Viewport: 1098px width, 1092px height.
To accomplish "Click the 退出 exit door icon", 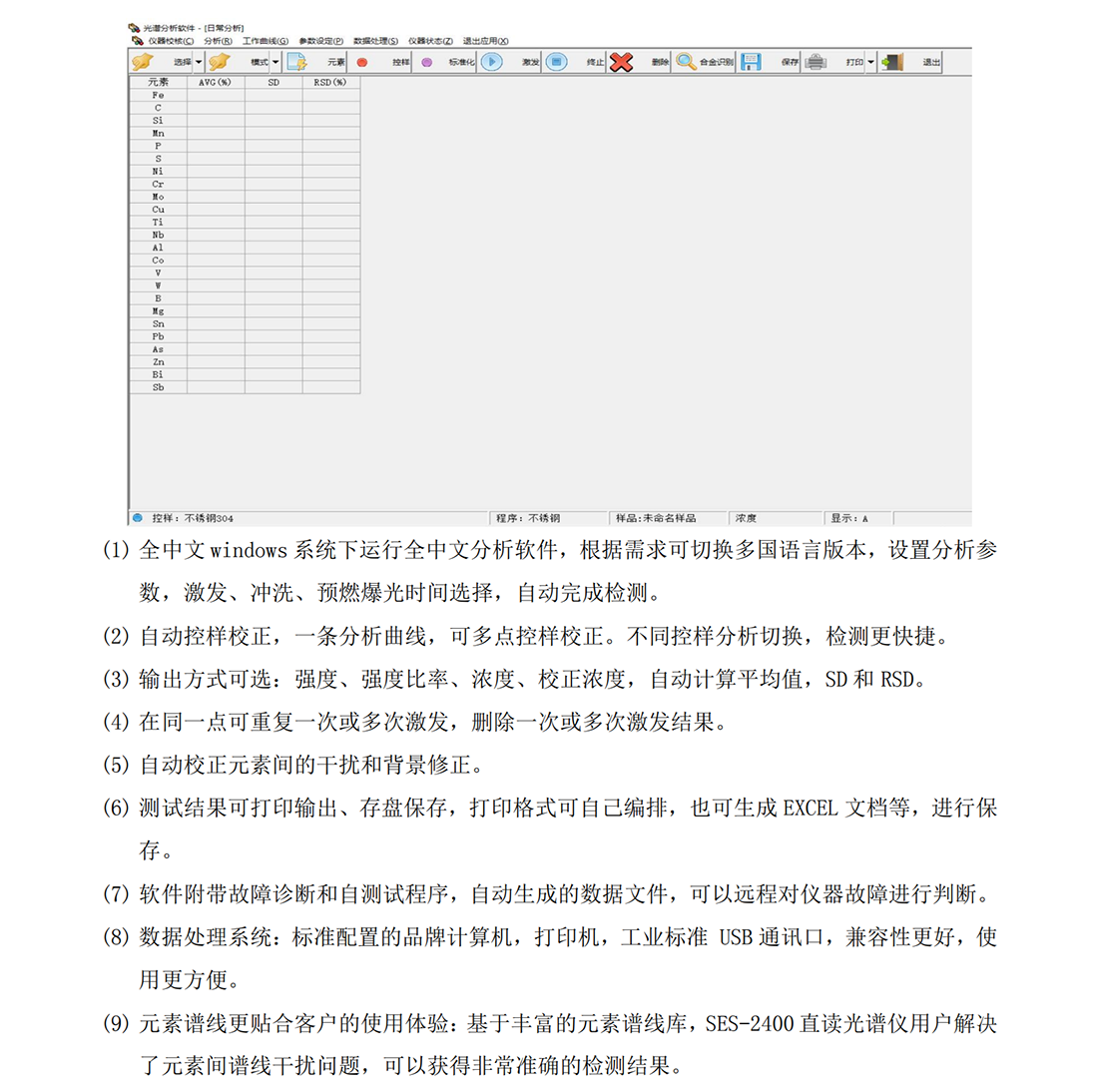I will click(x=892, y=62).
